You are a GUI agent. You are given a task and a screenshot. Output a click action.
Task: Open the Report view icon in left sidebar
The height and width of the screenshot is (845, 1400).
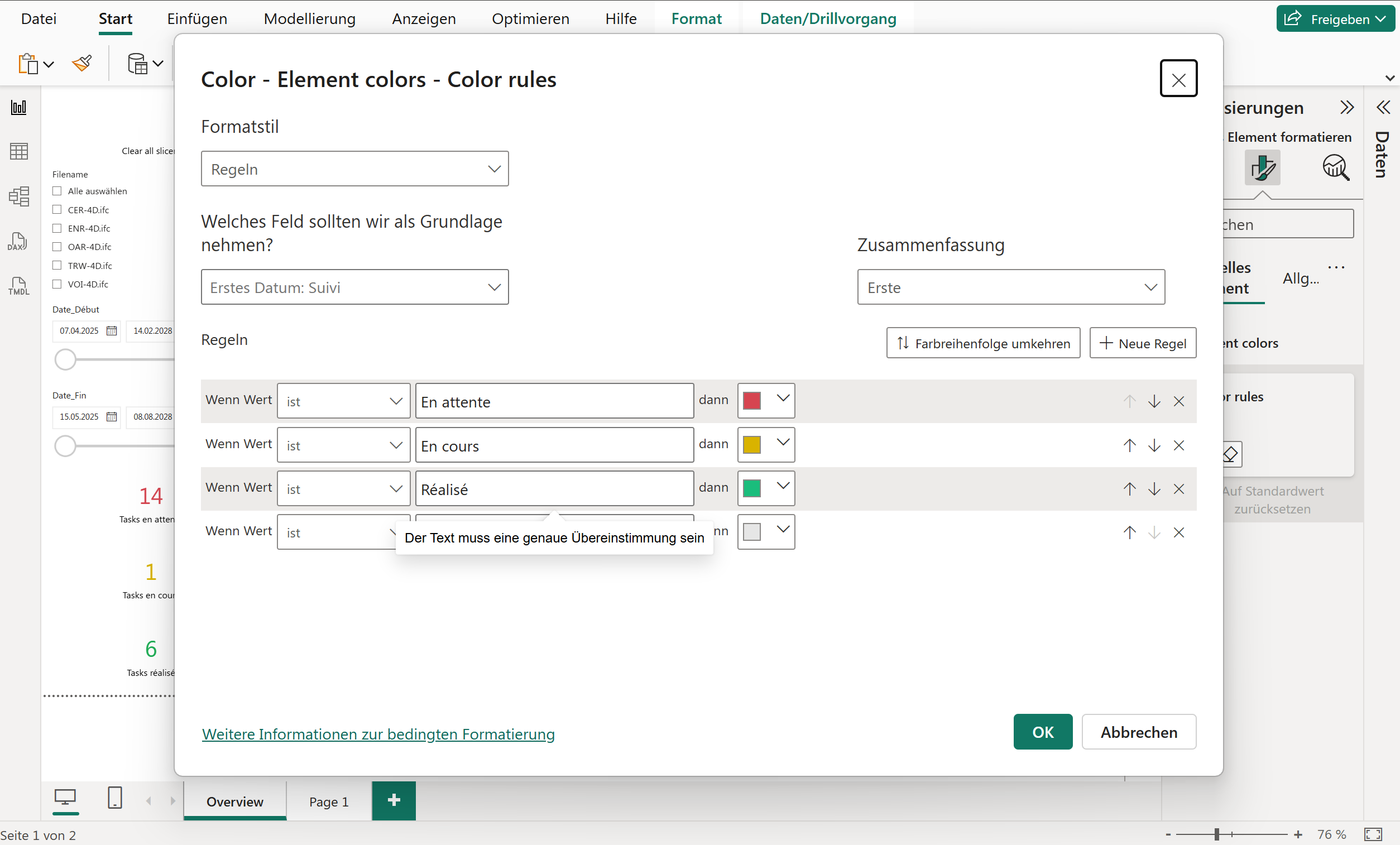pos(19,107)
